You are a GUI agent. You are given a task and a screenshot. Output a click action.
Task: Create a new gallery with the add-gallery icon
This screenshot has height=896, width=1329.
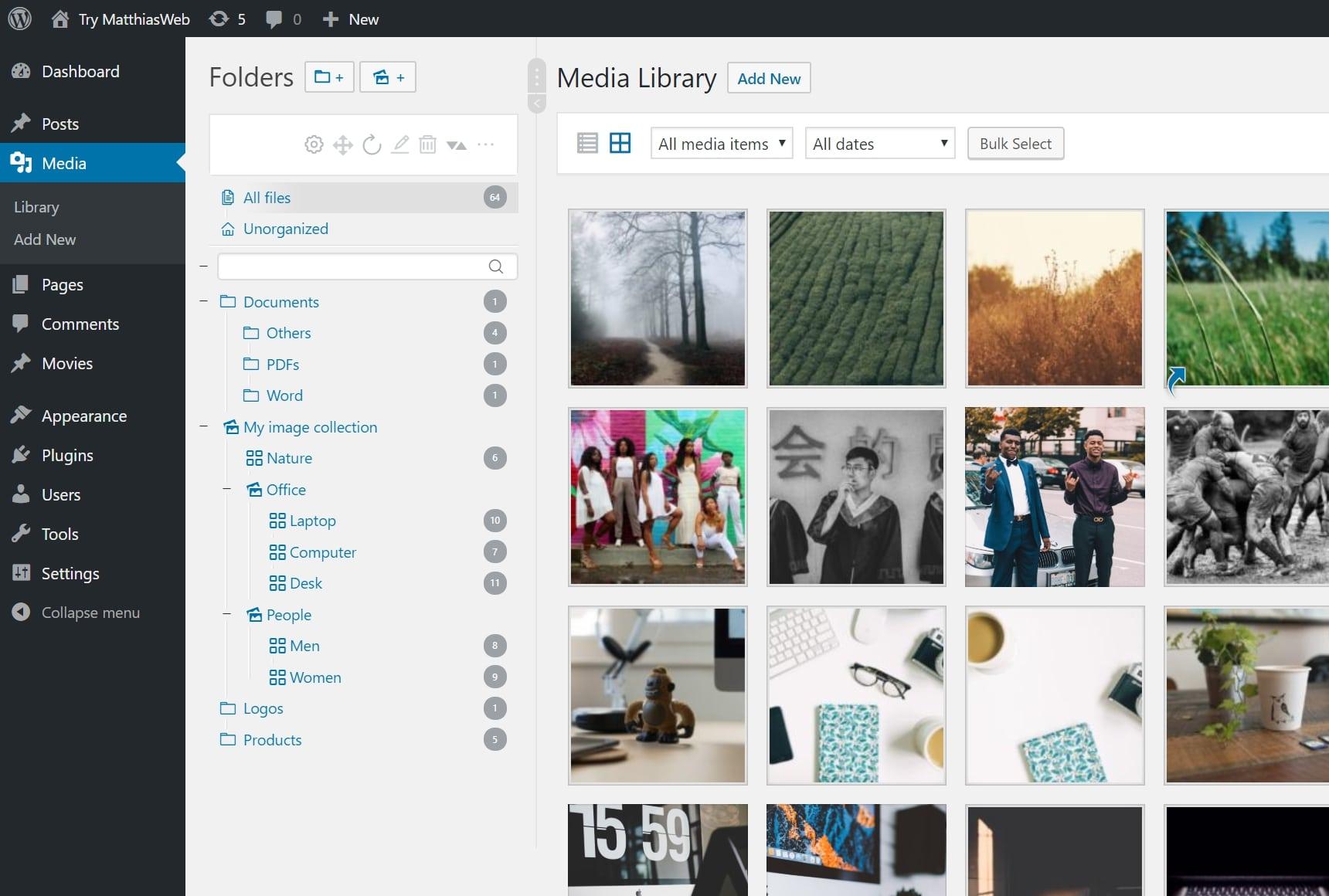pyautogui.click(x=387, y=76)
